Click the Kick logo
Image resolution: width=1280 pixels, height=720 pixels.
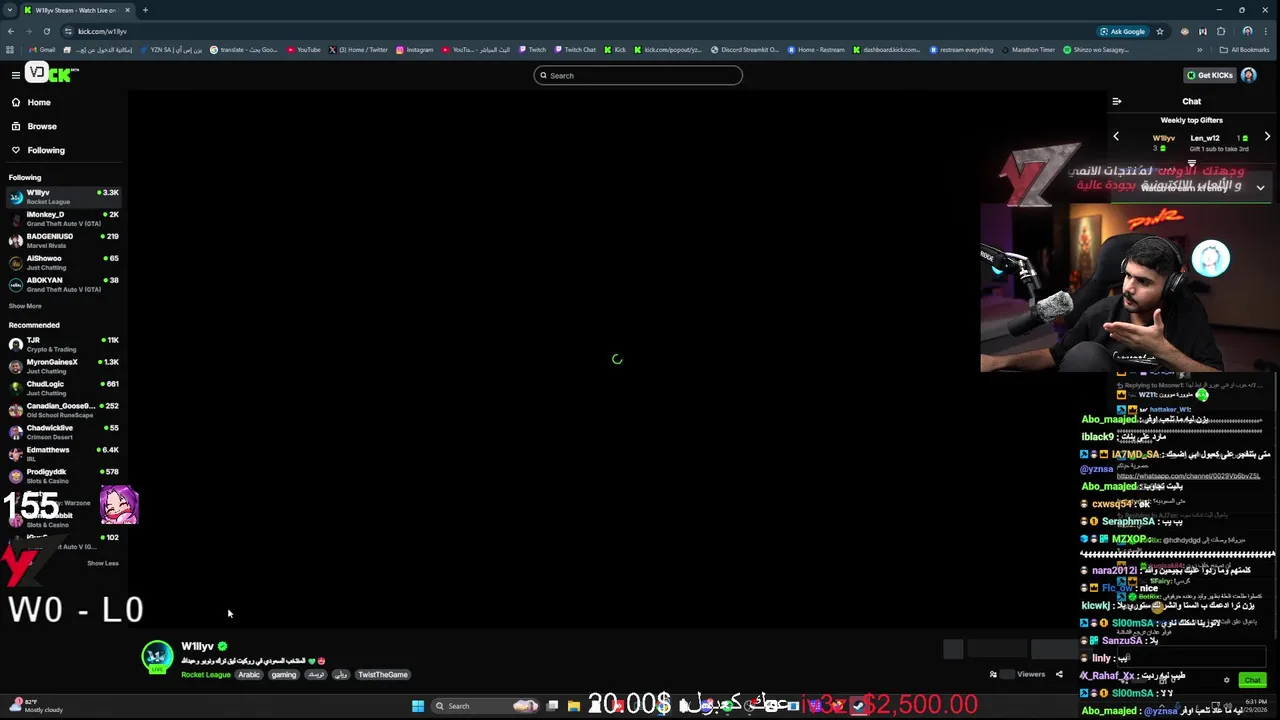[x=52, y=73]
